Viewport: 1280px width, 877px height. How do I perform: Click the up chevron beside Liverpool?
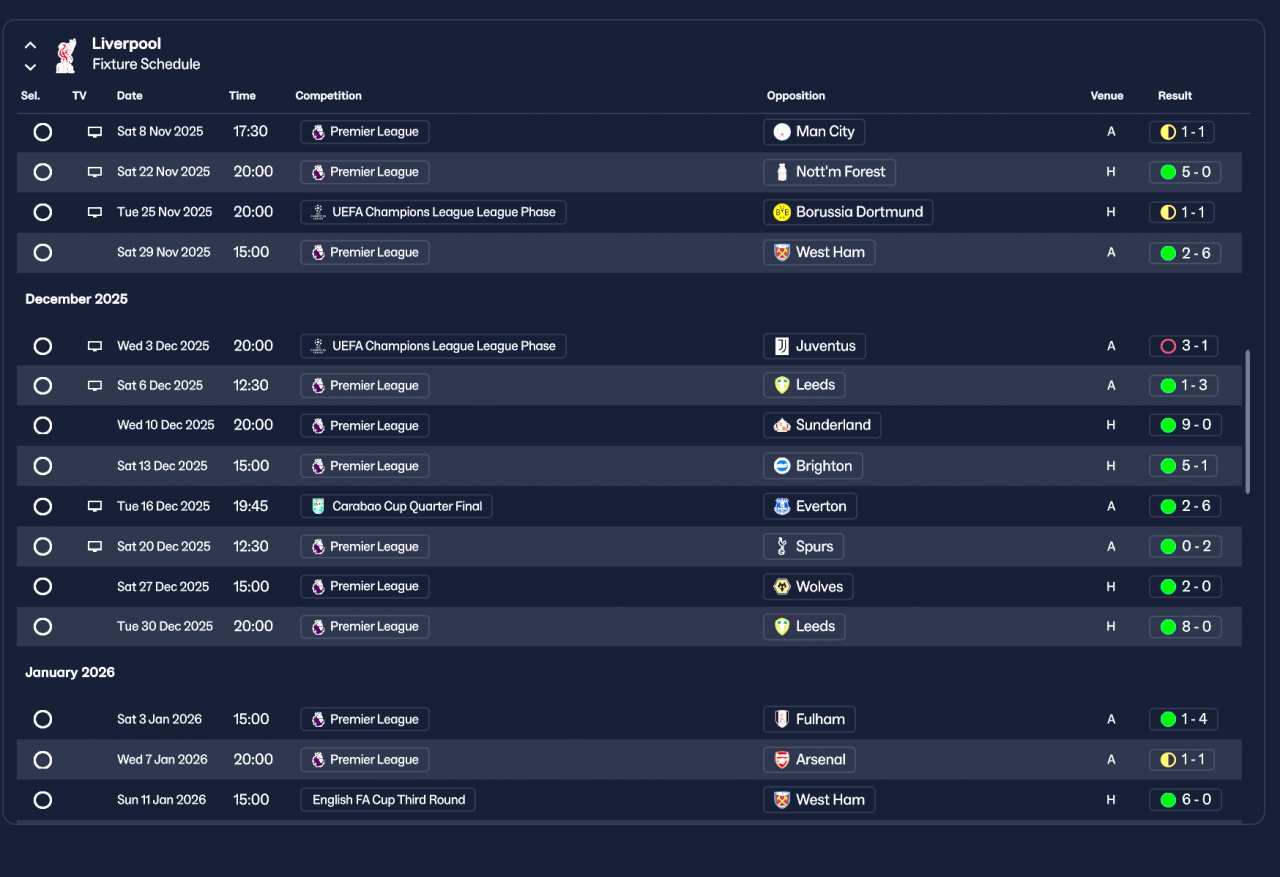(31, 45)
